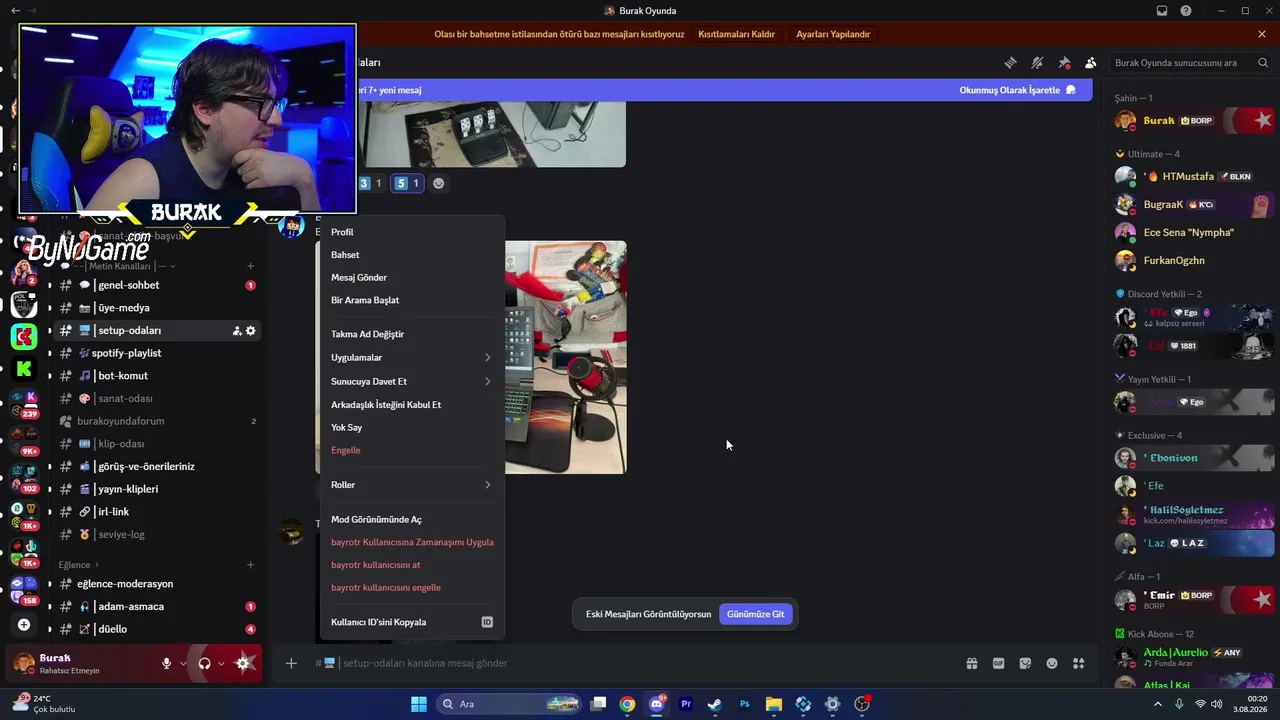1280x720 pixels.
Task: Toggle notification settings bell for the channel
Action: coord(1037,62)
